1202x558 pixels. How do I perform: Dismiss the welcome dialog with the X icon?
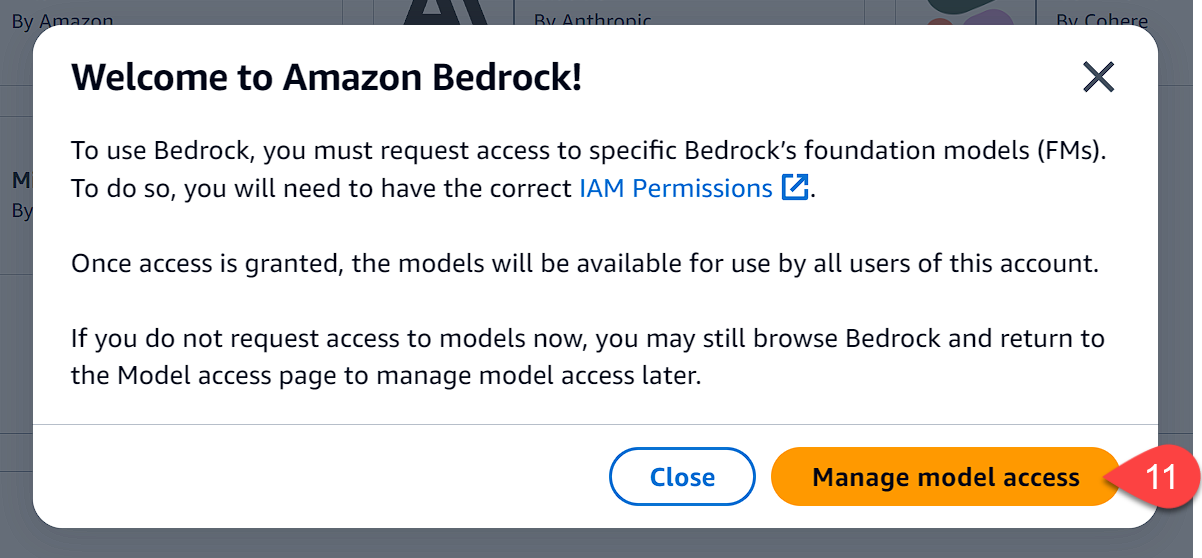[1098, 77]
